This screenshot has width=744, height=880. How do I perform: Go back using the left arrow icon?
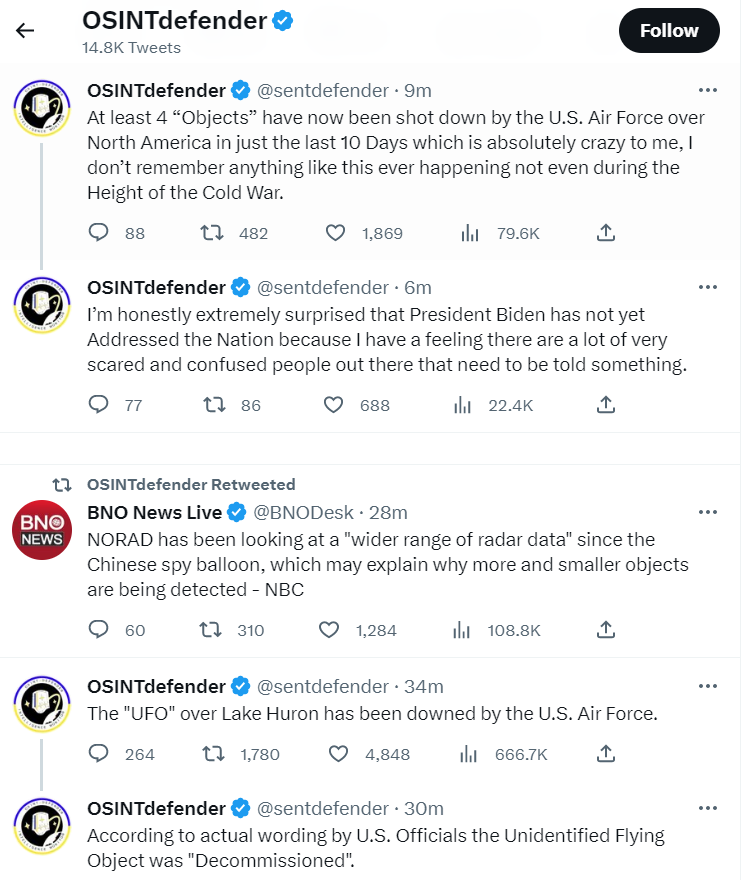coord(25,30)
